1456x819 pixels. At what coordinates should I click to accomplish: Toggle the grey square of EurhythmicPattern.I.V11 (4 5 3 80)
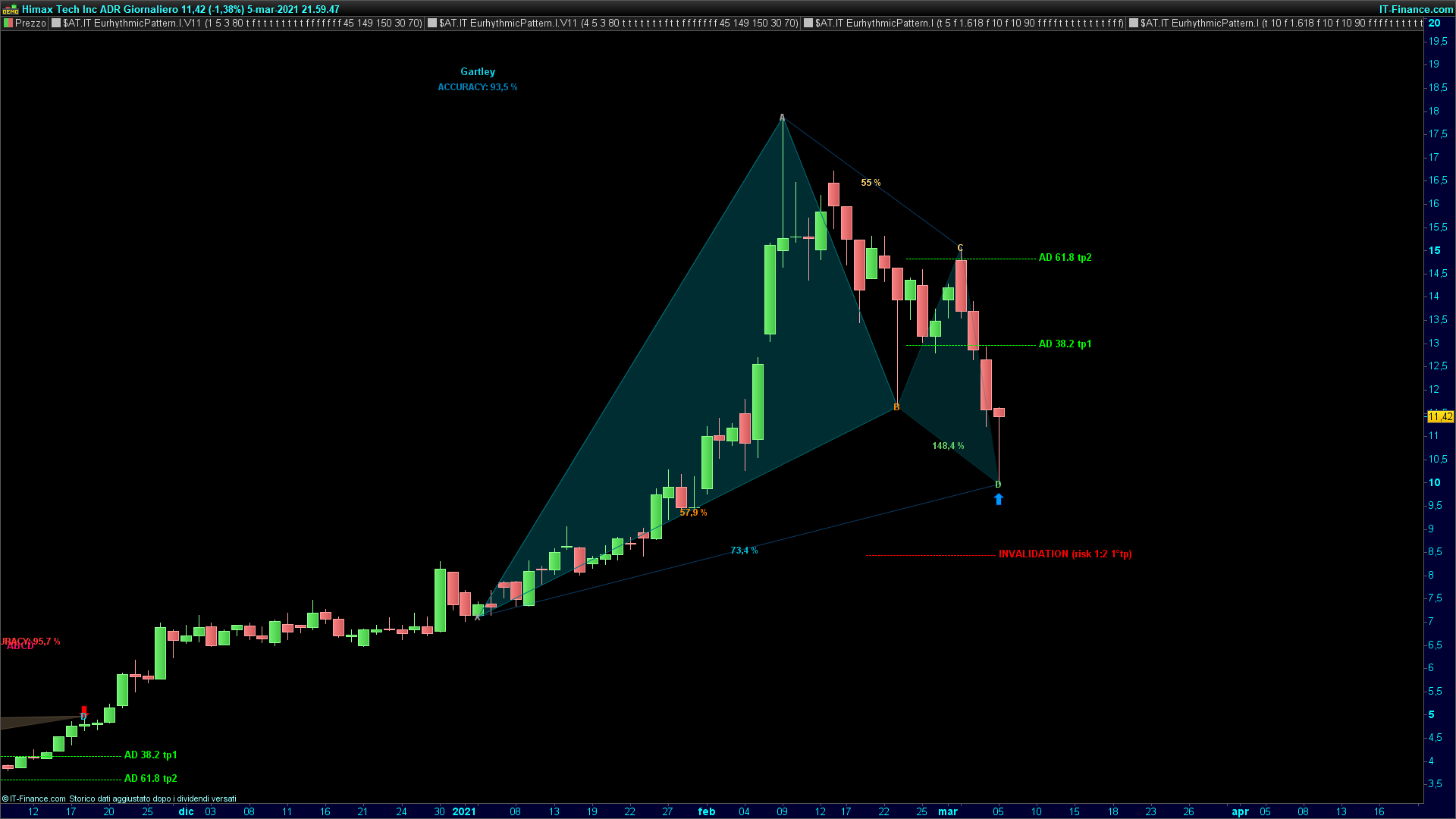pyautogui.click(x=431, y=23)
